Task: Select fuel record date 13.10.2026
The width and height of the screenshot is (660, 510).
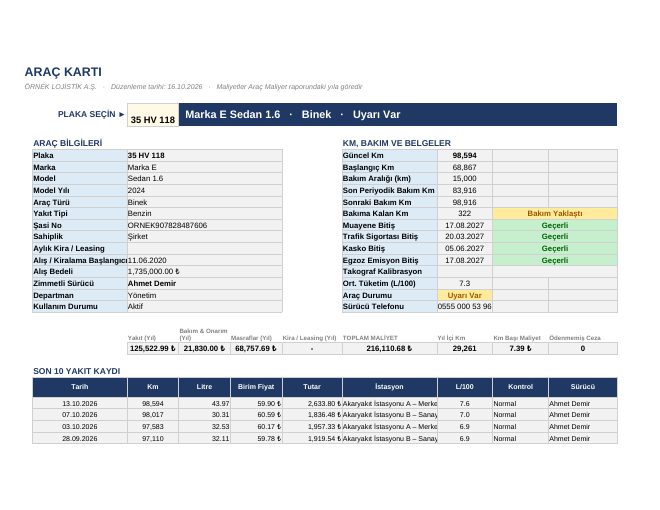Action: point(80,403)
